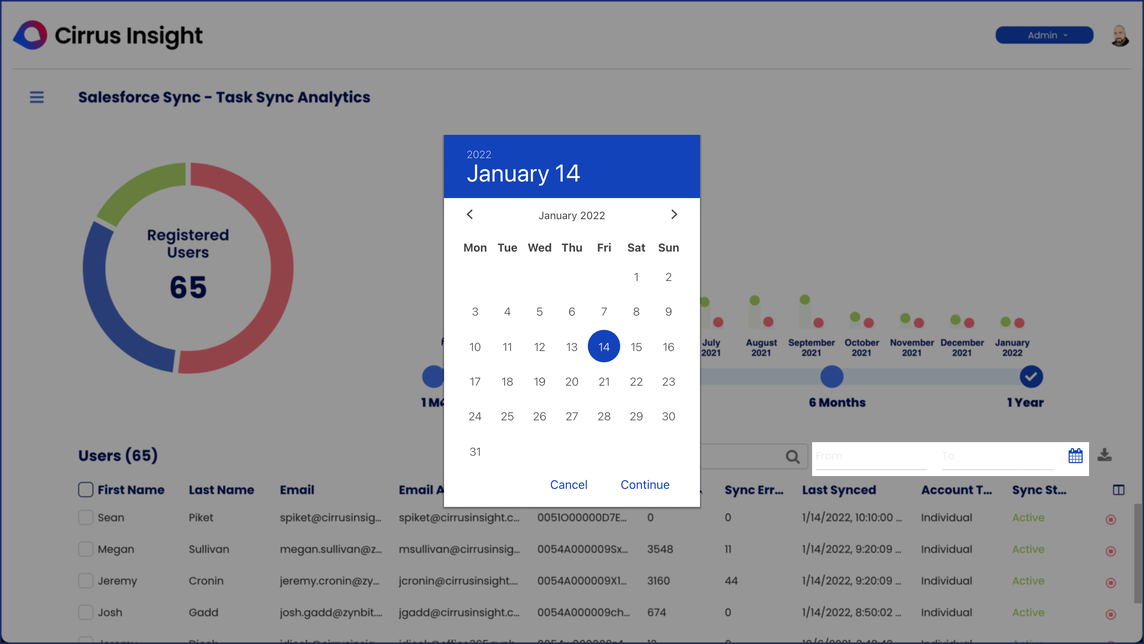Click the Active status for Jeremy Cronin
This screenshot has width=1144, height=644.
1028,581
